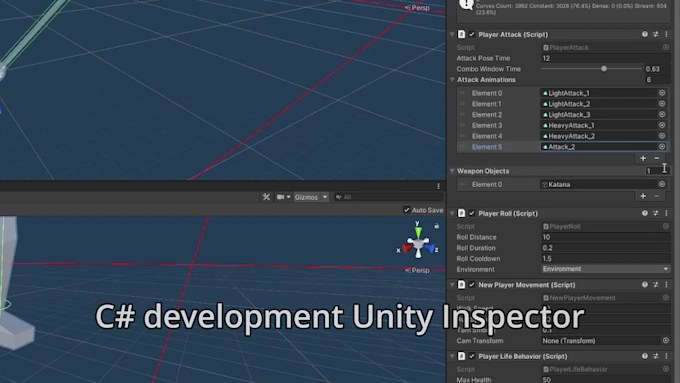Open New Player Movement options menu

click(x=666, y=285)
